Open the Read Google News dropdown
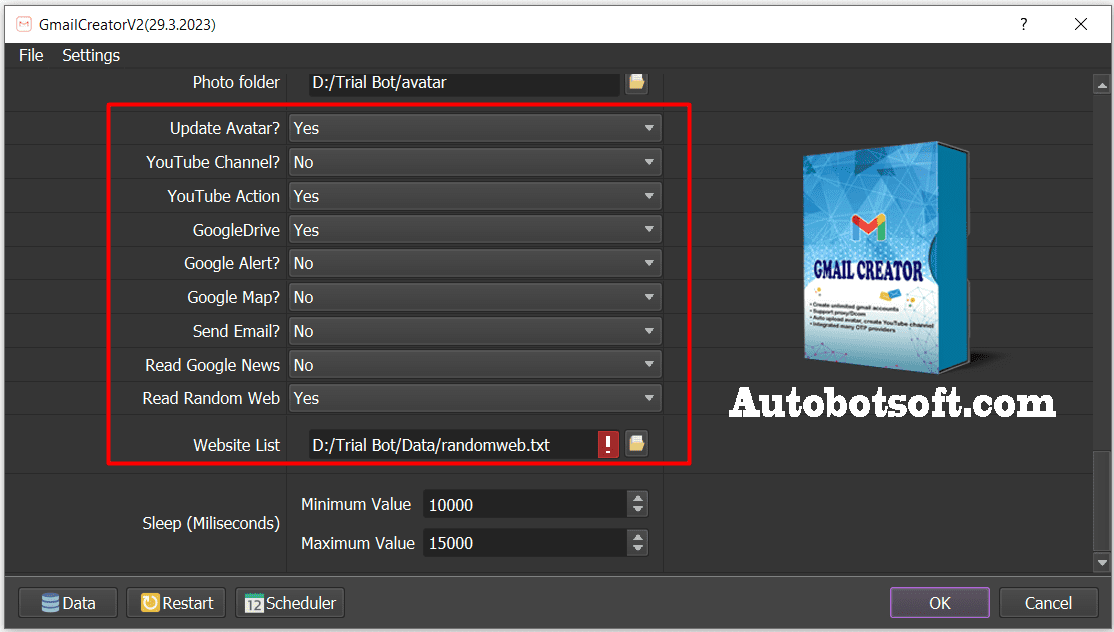 [475, 365]
